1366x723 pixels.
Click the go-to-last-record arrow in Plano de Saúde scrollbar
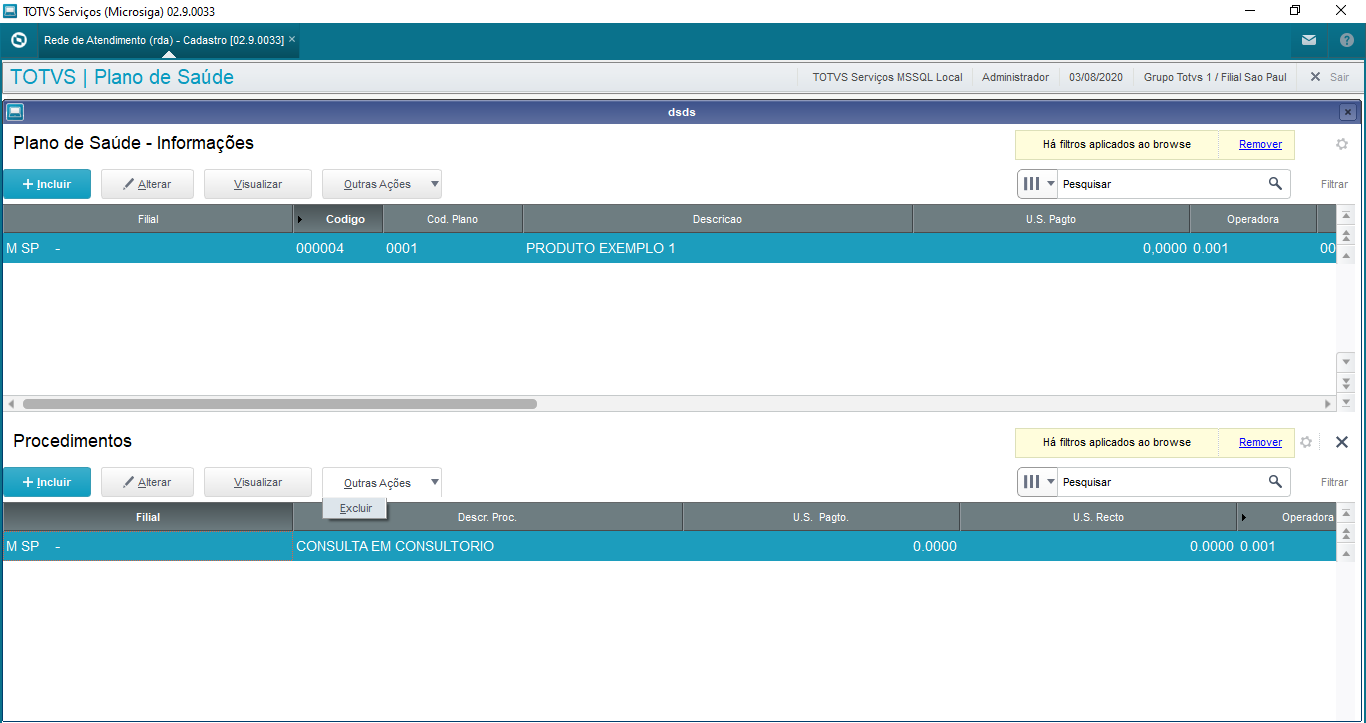click(1346, 401)
